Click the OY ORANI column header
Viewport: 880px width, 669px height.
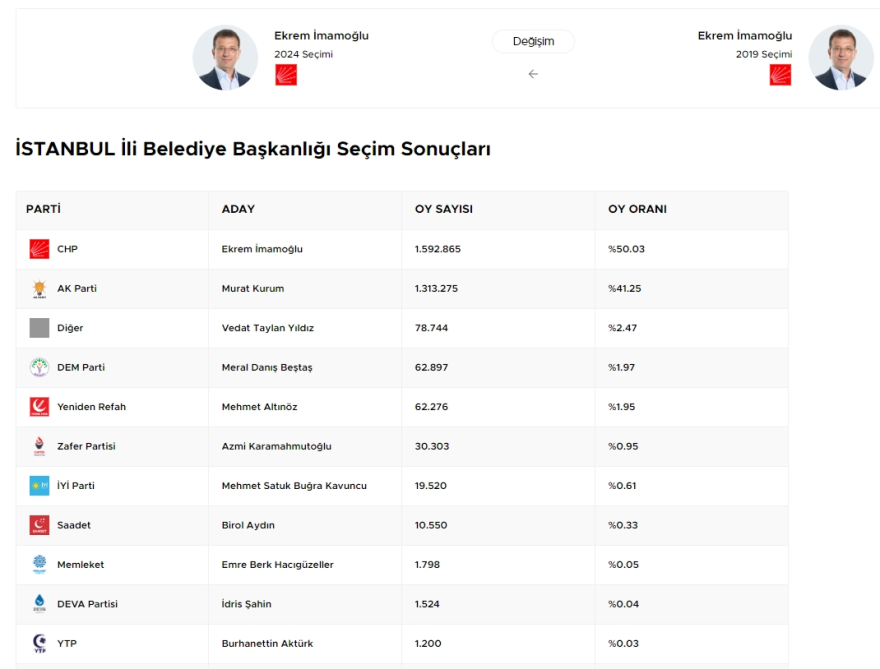pos(638,209)
